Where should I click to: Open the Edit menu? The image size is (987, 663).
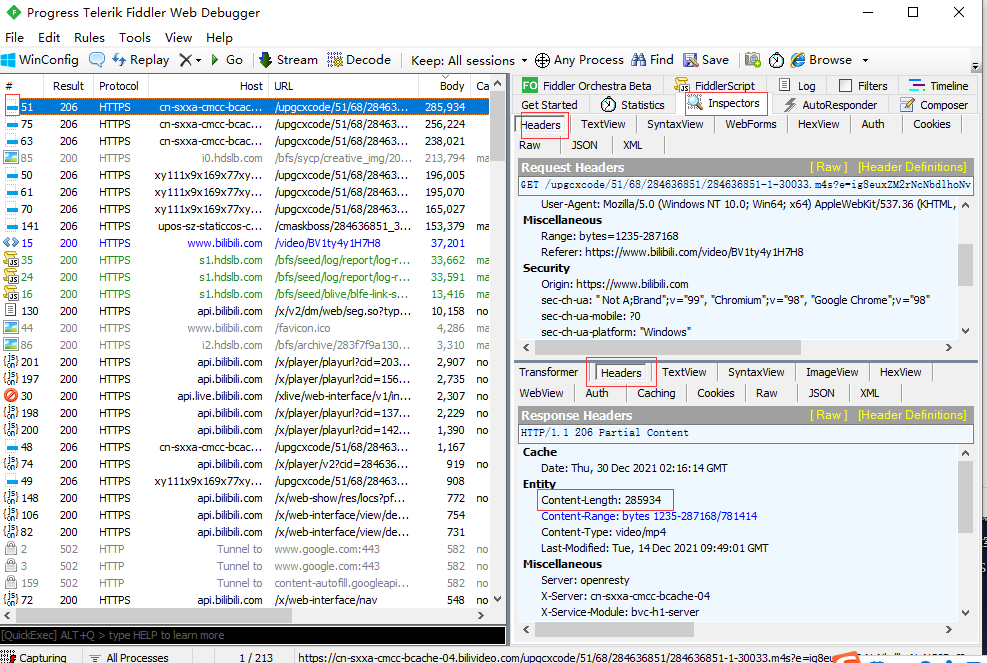[48, 37]
